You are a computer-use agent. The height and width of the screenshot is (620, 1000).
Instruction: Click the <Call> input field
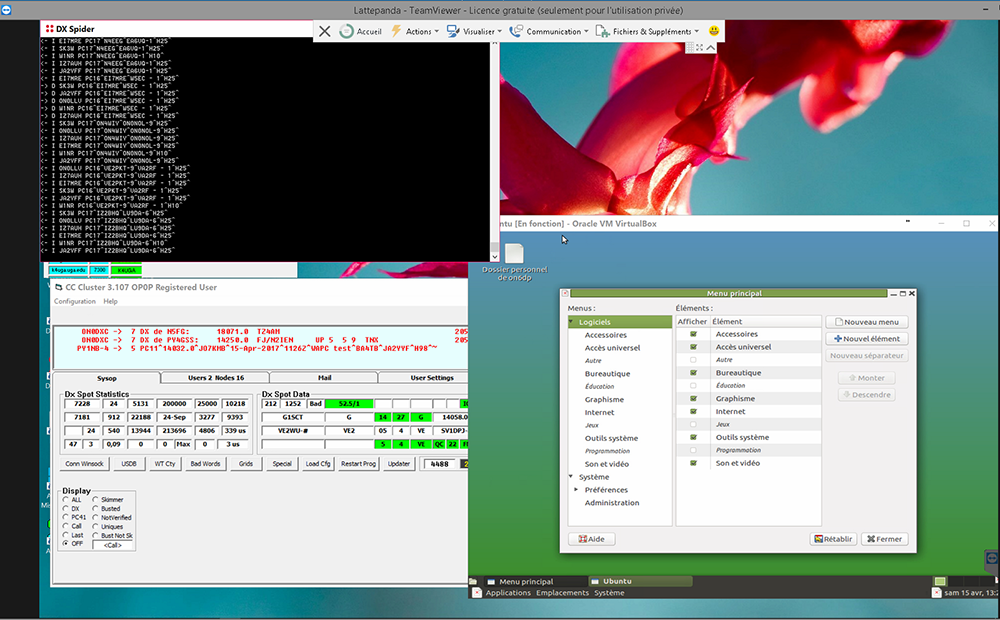113,545
